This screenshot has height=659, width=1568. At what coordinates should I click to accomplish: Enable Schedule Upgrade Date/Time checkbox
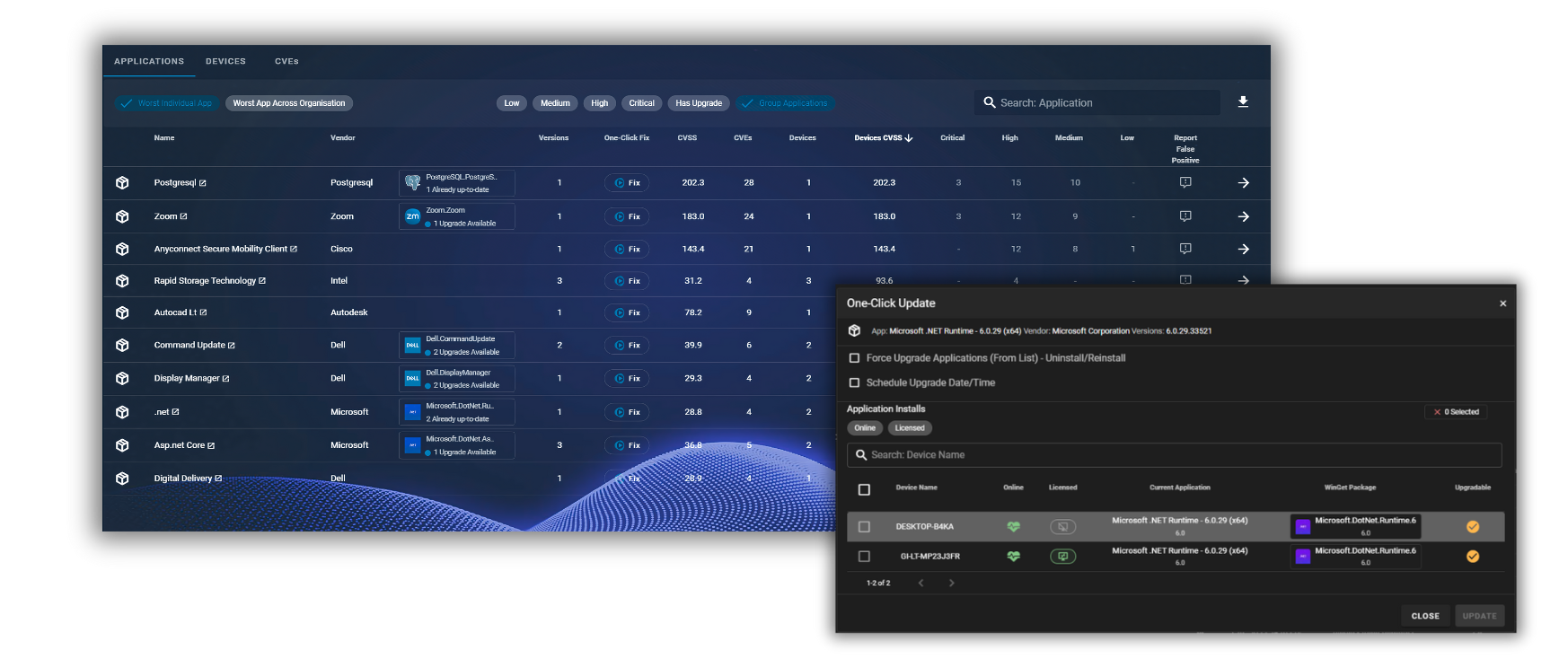(854, 382)
